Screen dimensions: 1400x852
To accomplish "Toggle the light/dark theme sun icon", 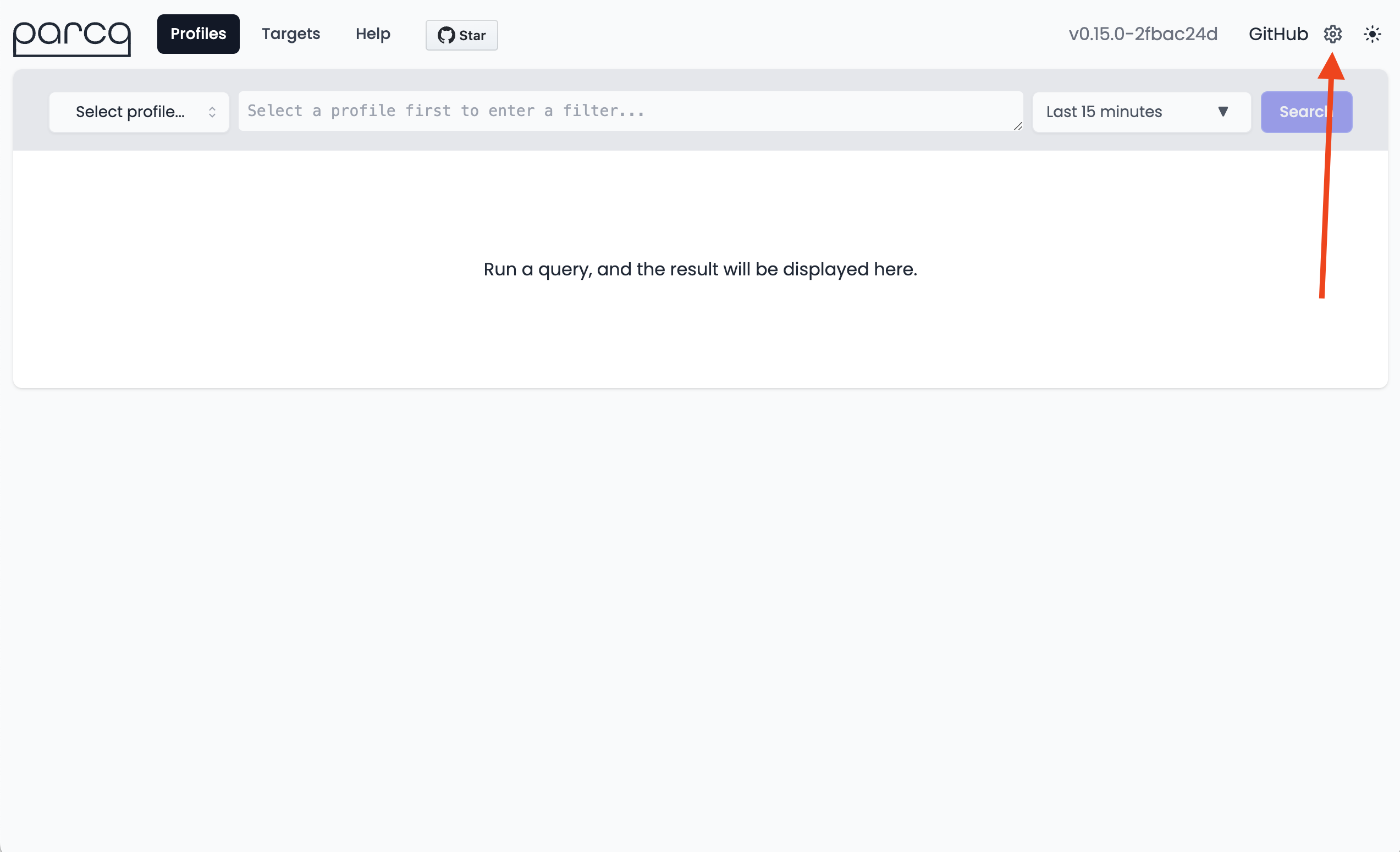I will [1372, 34].
